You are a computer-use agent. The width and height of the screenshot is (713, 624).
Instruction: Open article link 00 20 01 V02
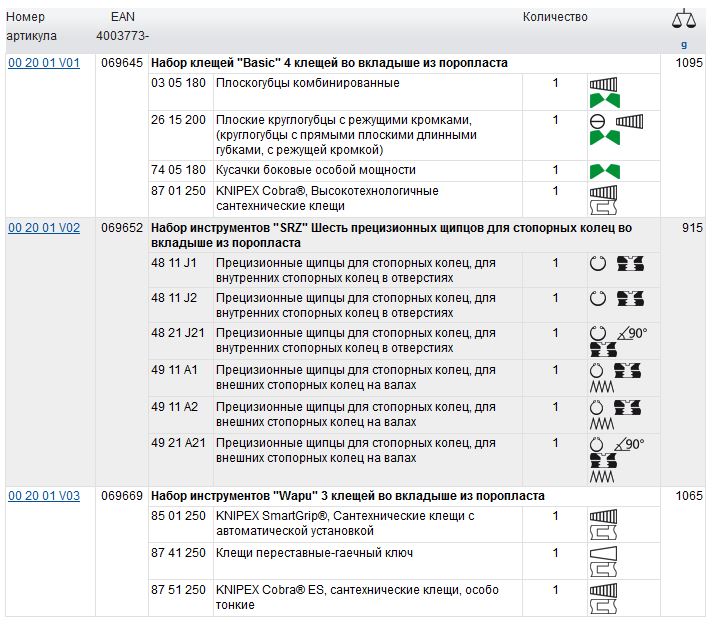[x=44, y=228]
